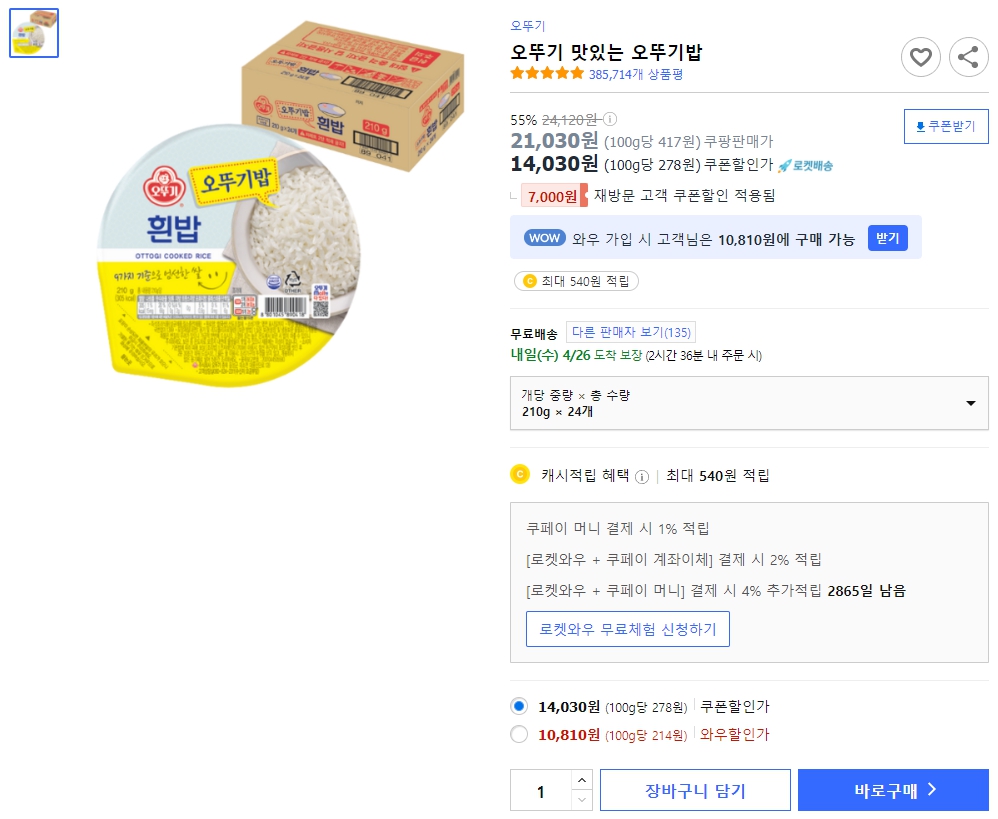Click the yellow C cash reward icon
This screenshot has width=998, height=819.
(x=519, y=473)
